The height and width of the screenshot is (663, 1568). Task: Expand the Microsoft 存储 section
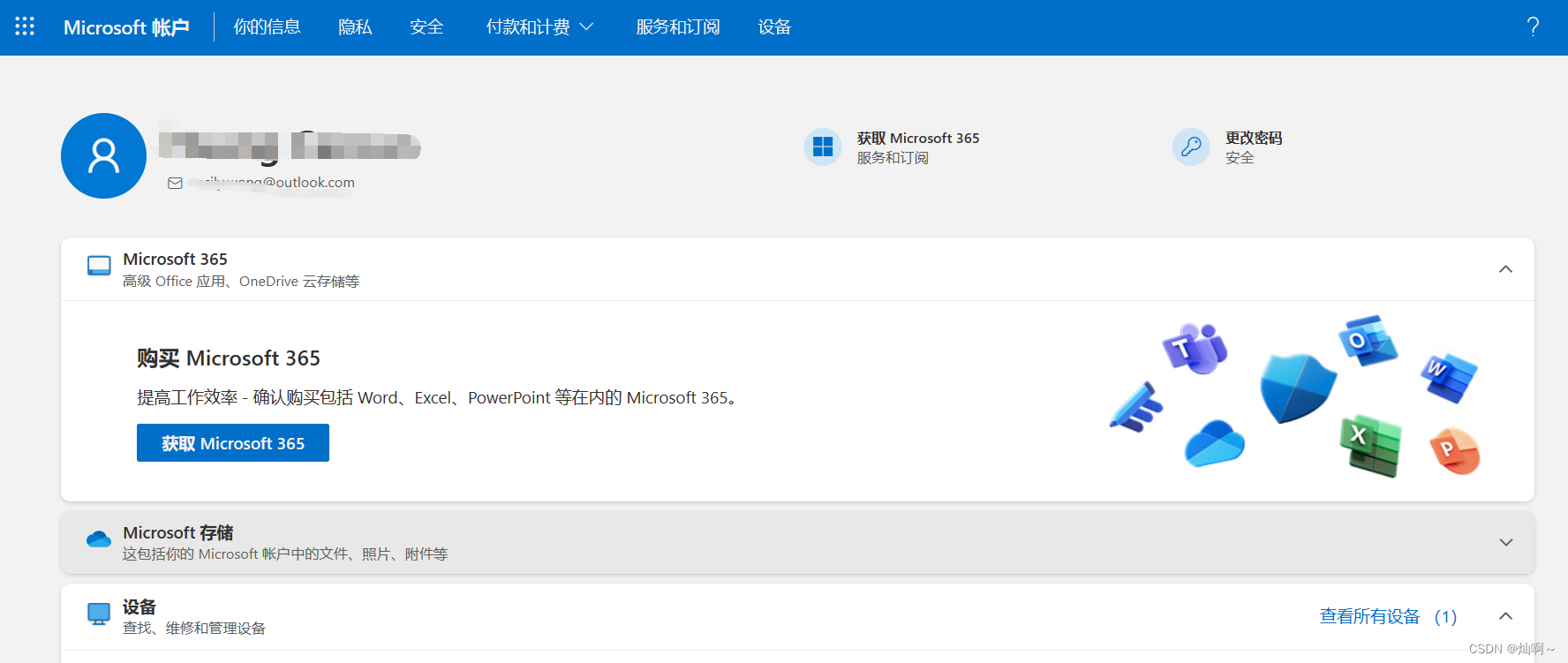coord(1506,542)
